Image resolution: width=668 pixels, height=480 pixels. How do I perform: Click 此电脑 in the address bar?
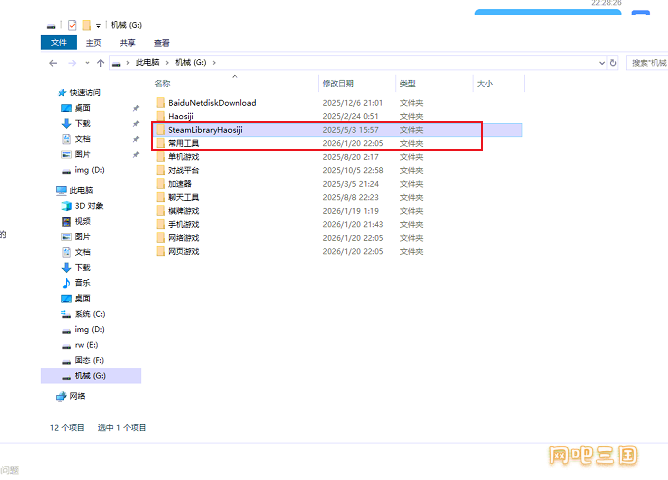click(x=147, y=63)
